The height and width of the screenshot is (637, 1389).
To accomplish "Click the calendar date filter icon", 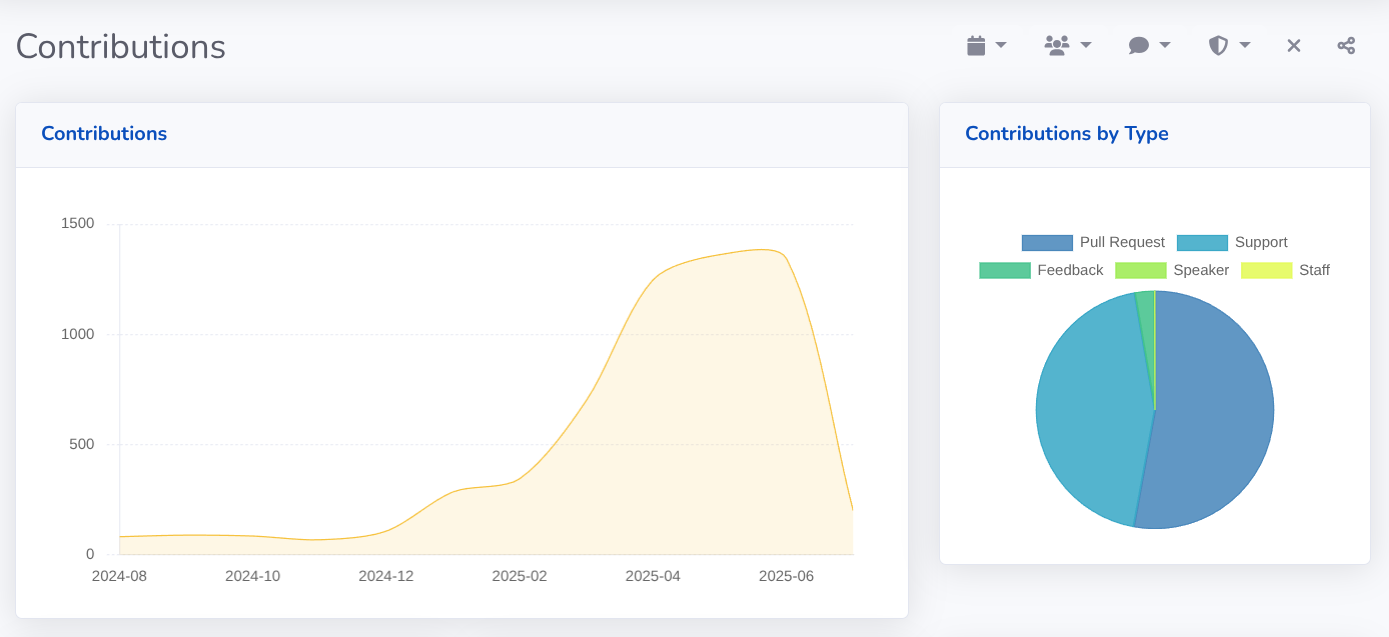I will (976, 46).
